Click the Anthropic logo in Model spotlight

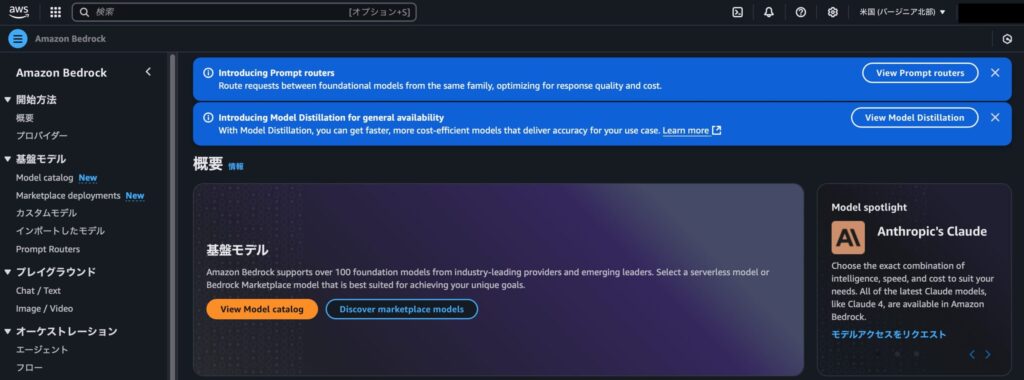[x=848, y=237]
